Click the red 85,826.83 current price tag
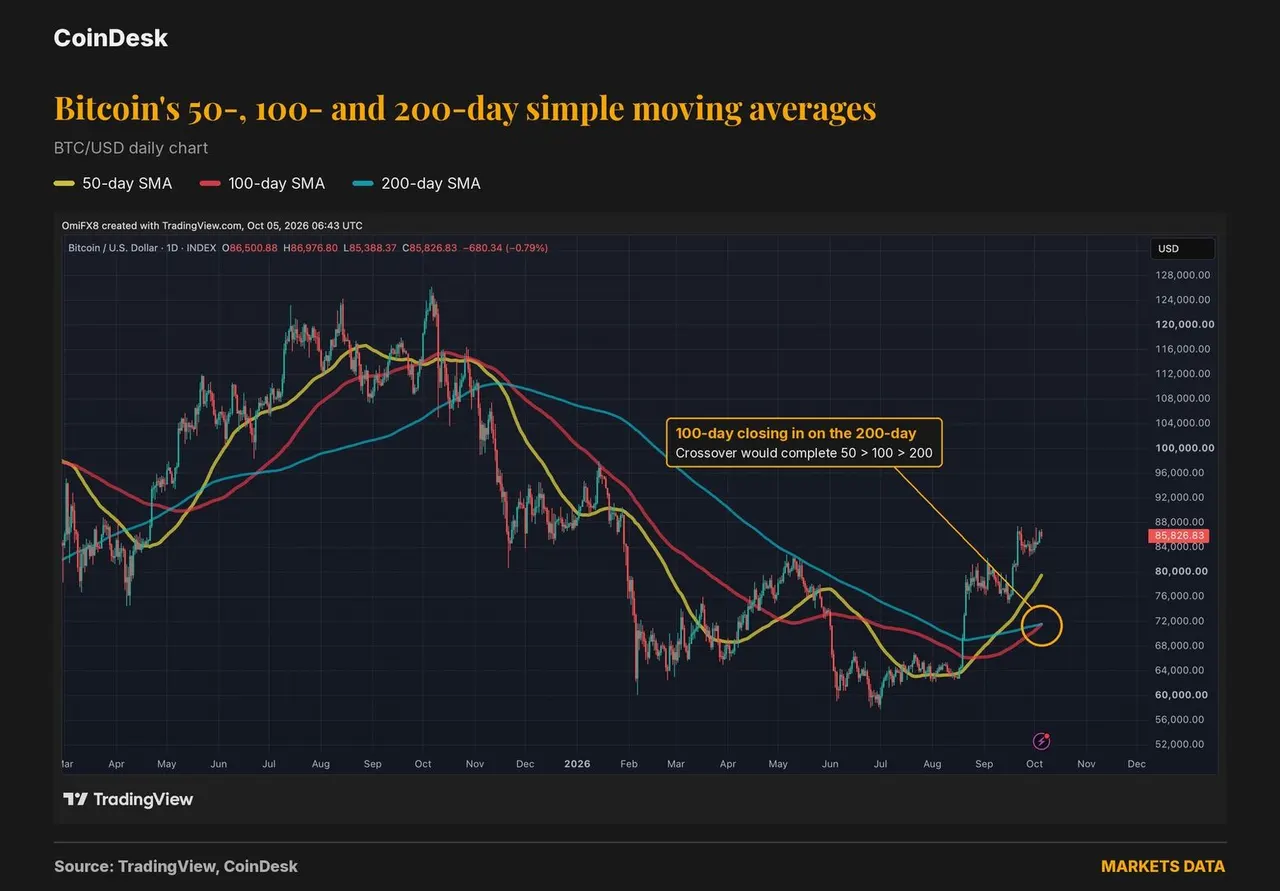The image size is (1280, 891). pyautogui.click(x=1179, y=536)
